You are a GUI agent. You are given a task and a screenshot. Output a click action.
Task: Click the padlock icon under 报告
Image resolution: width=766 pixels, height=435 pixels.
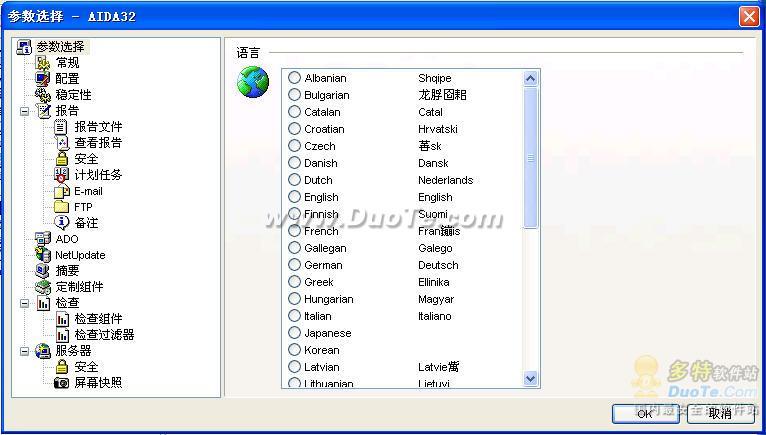(62, 159)
